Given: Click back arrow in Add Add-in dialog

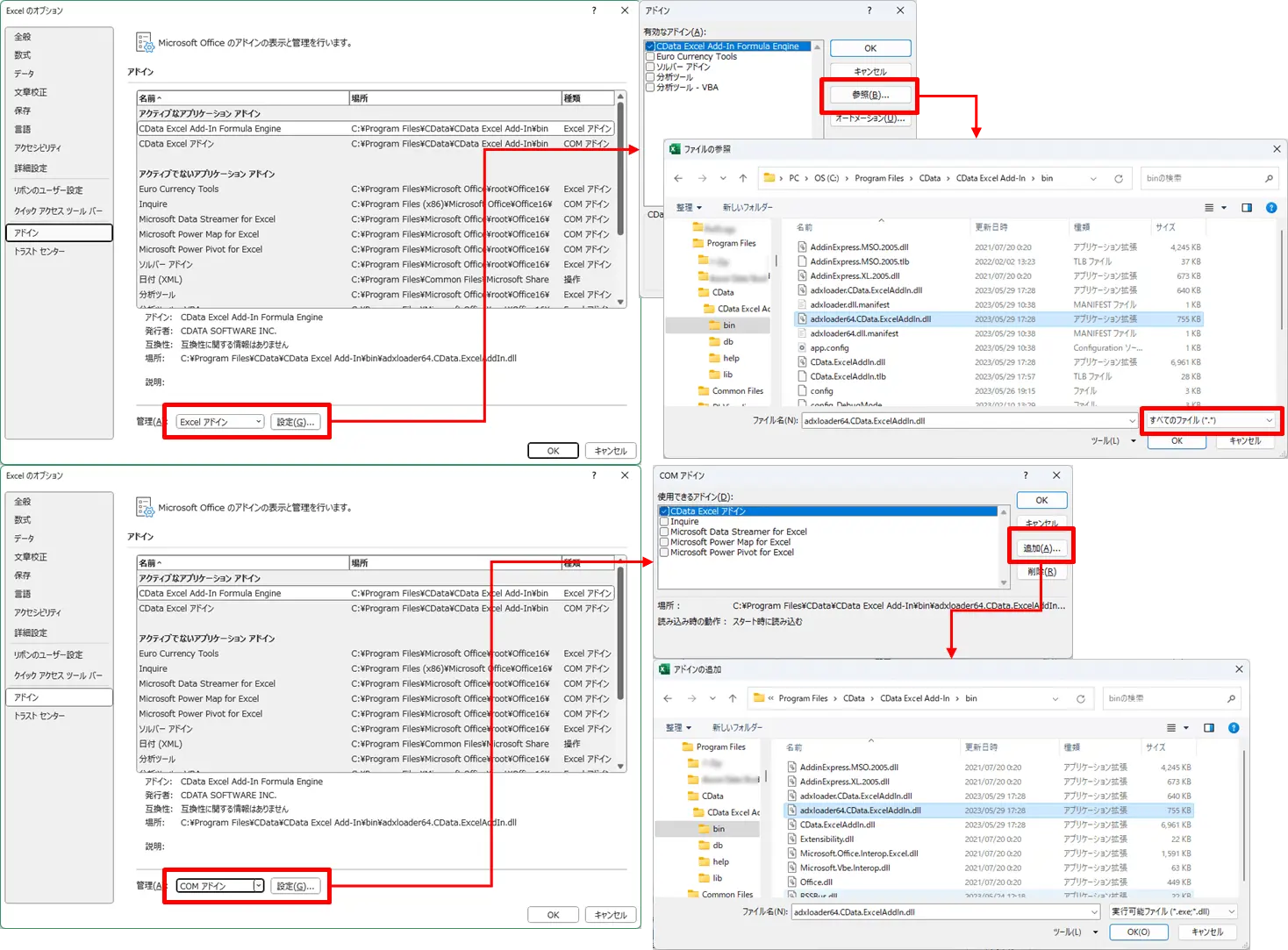Looking at the screenshot, I should (x=668, y=698).
